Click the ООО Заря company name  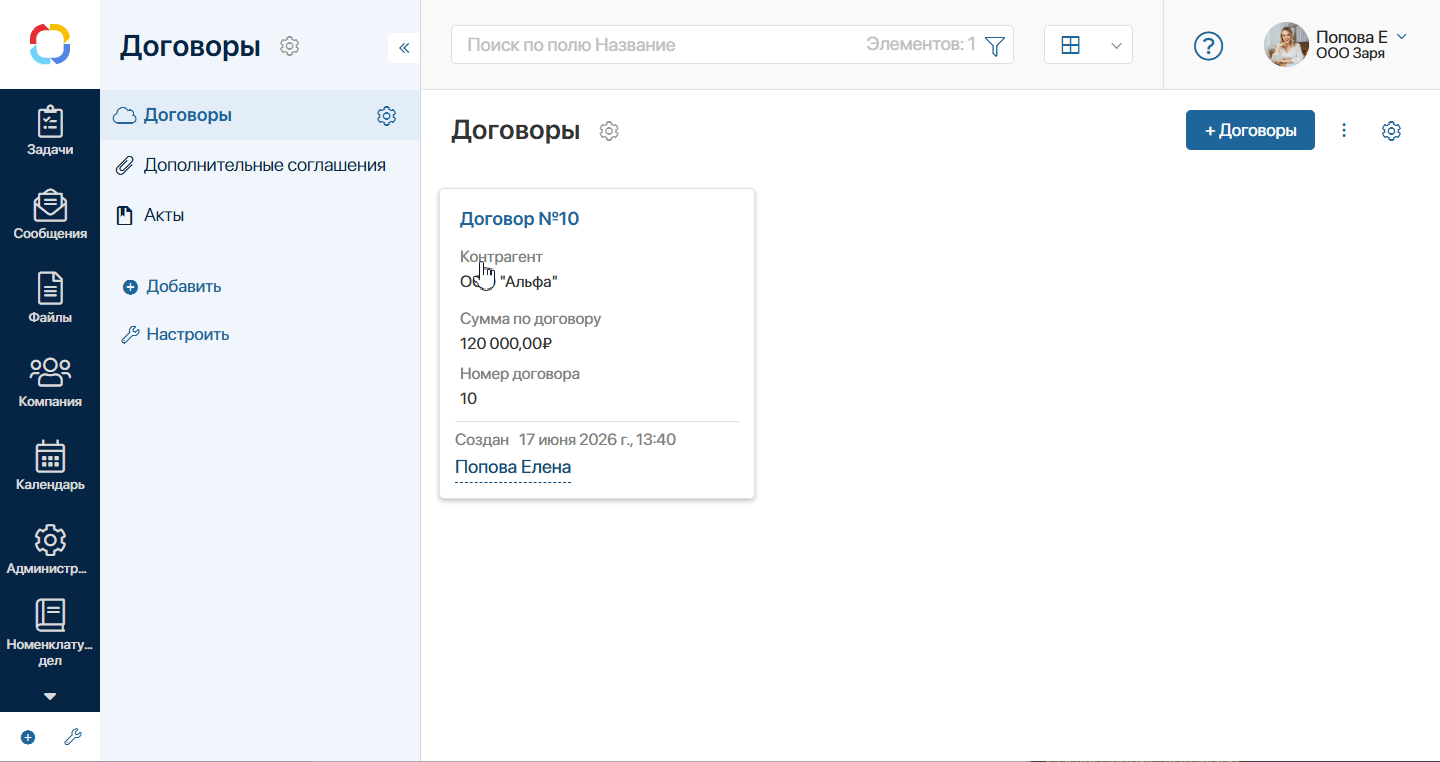1350,54
